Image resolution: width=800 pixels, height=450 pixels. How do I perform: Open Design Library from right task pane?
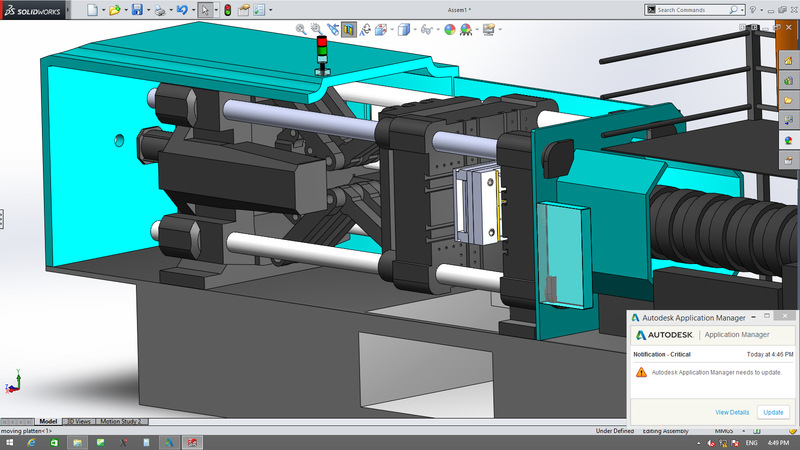pyautogui.click(x=788, y=81)
